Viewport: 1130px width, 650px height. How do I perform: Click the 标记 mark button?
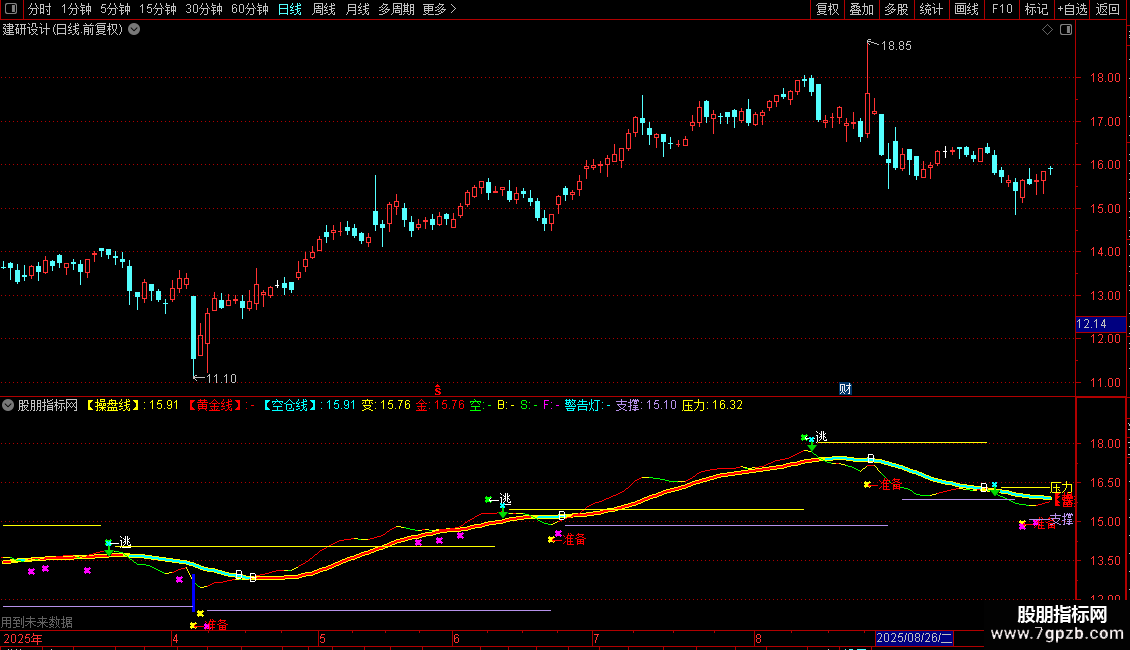pyautogui.click(x=1036, y=9)
